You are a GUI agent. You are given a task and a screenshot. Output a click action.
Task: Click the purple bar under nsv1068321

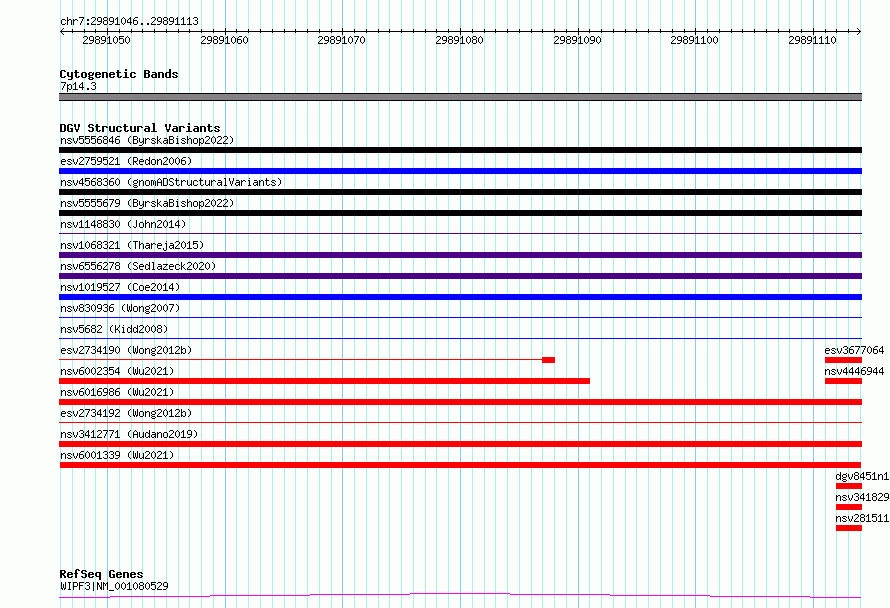(x=460, y=255)
